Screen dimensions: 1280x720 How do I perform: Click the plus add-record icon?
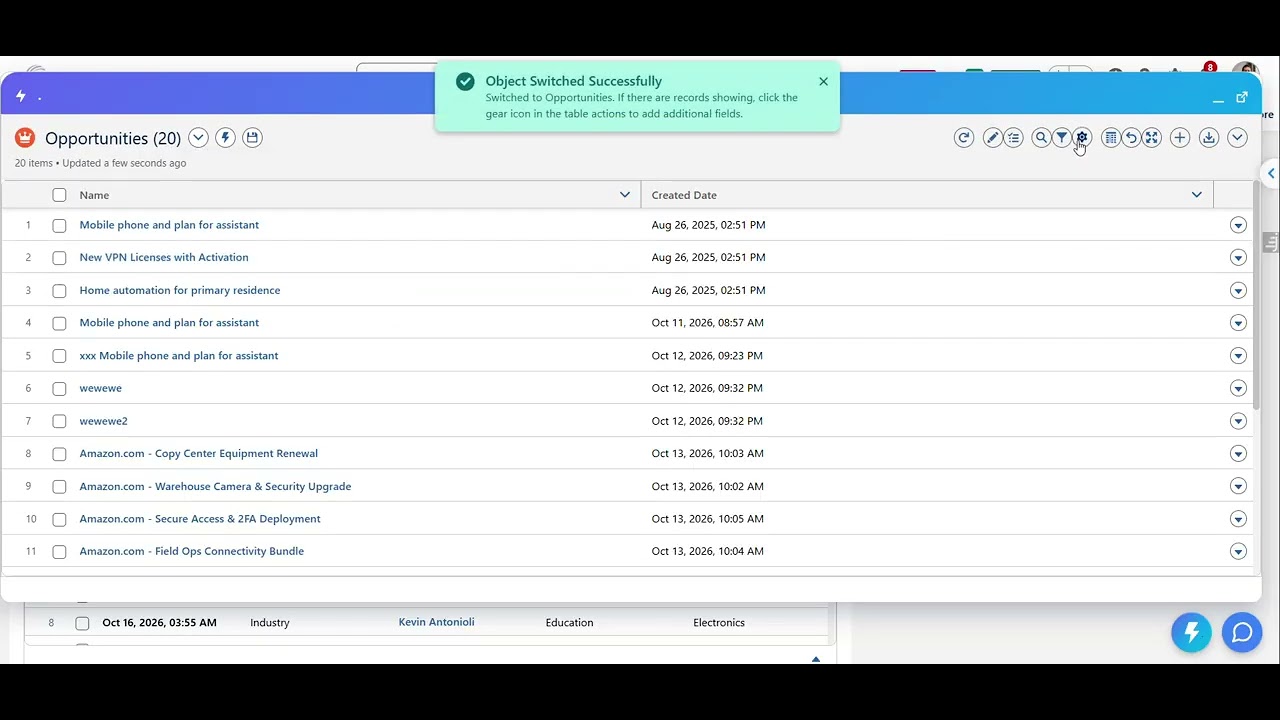(x=1180, y=138)
